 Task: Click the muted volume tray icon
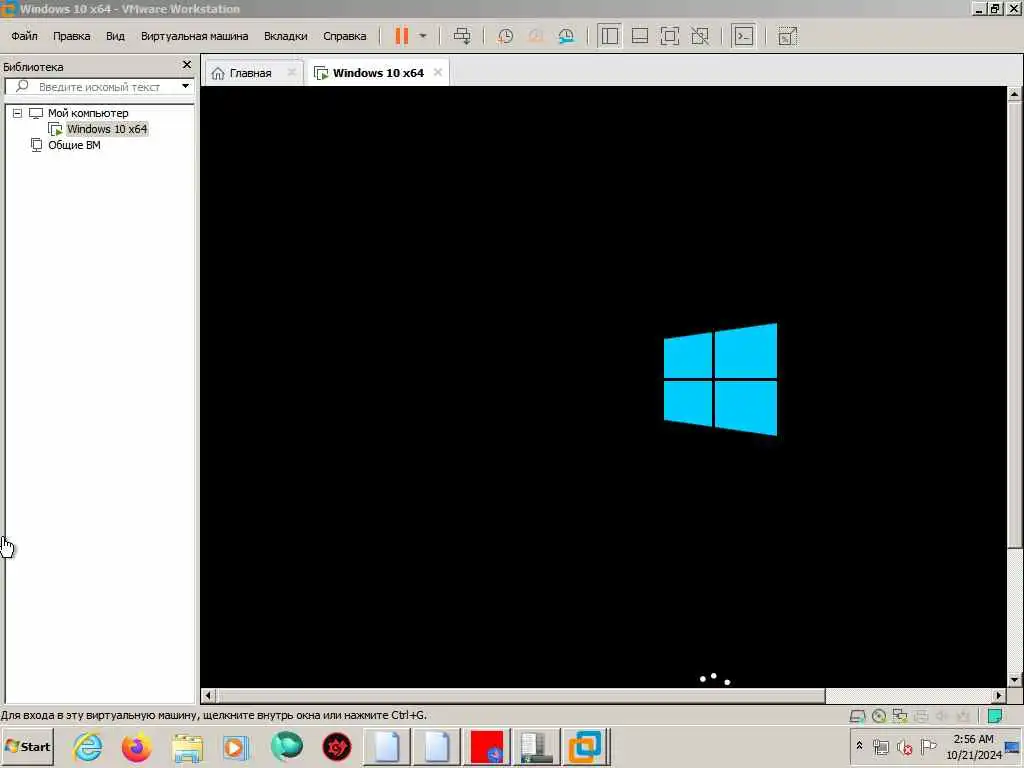coord(904,746)
